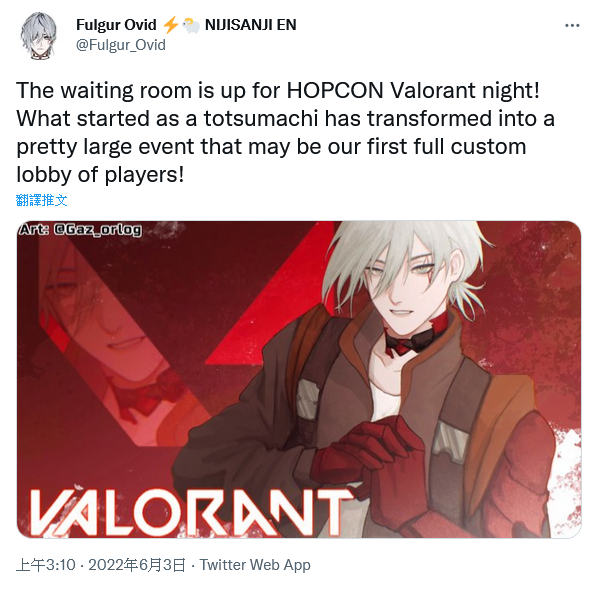Click Fulgur Ovid's profile avatar
This screenshot has width=598, height=591.
click(x=39, y=35)
